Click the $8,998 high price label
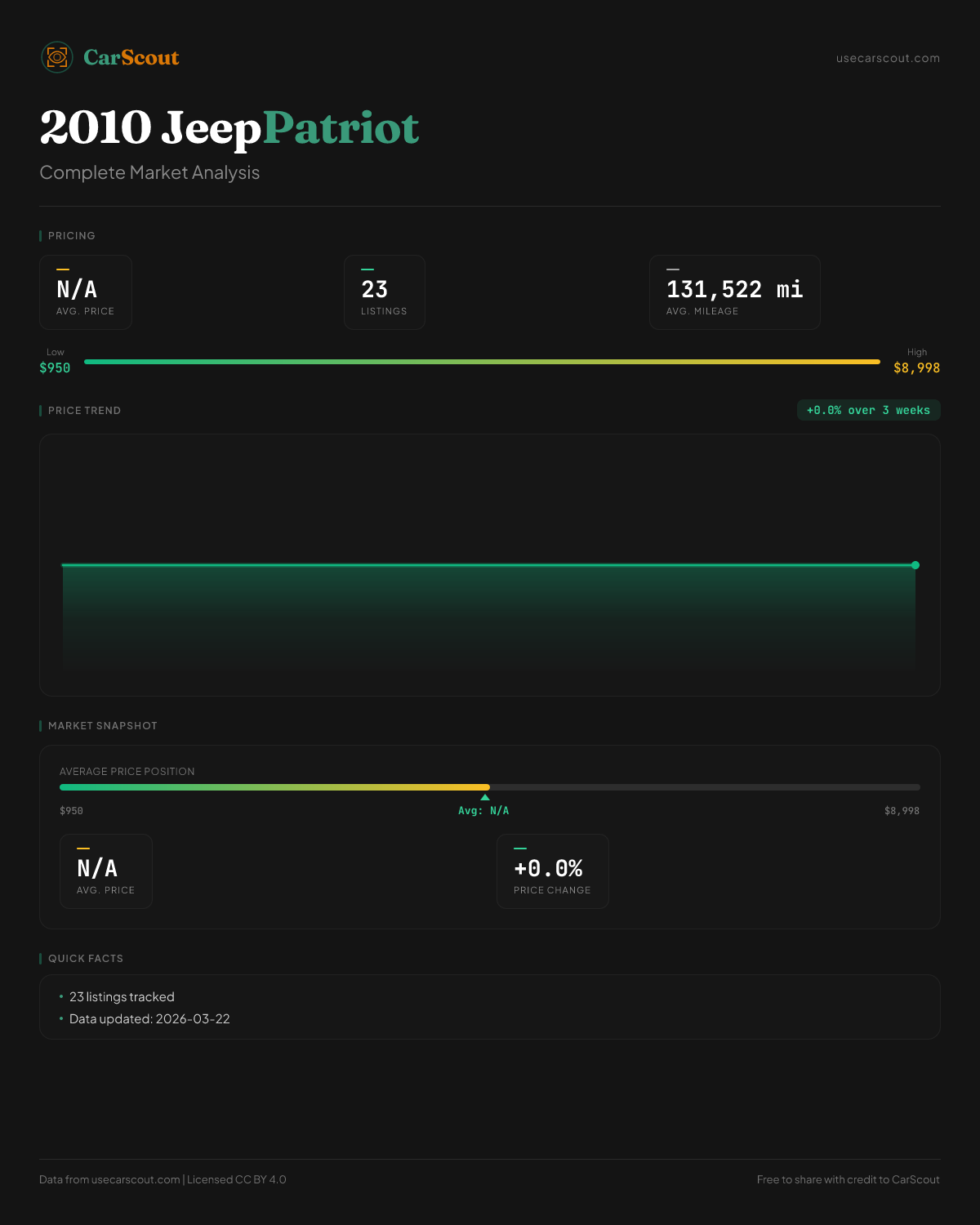The image size is (980, 1225). click(x=916, y=367)
